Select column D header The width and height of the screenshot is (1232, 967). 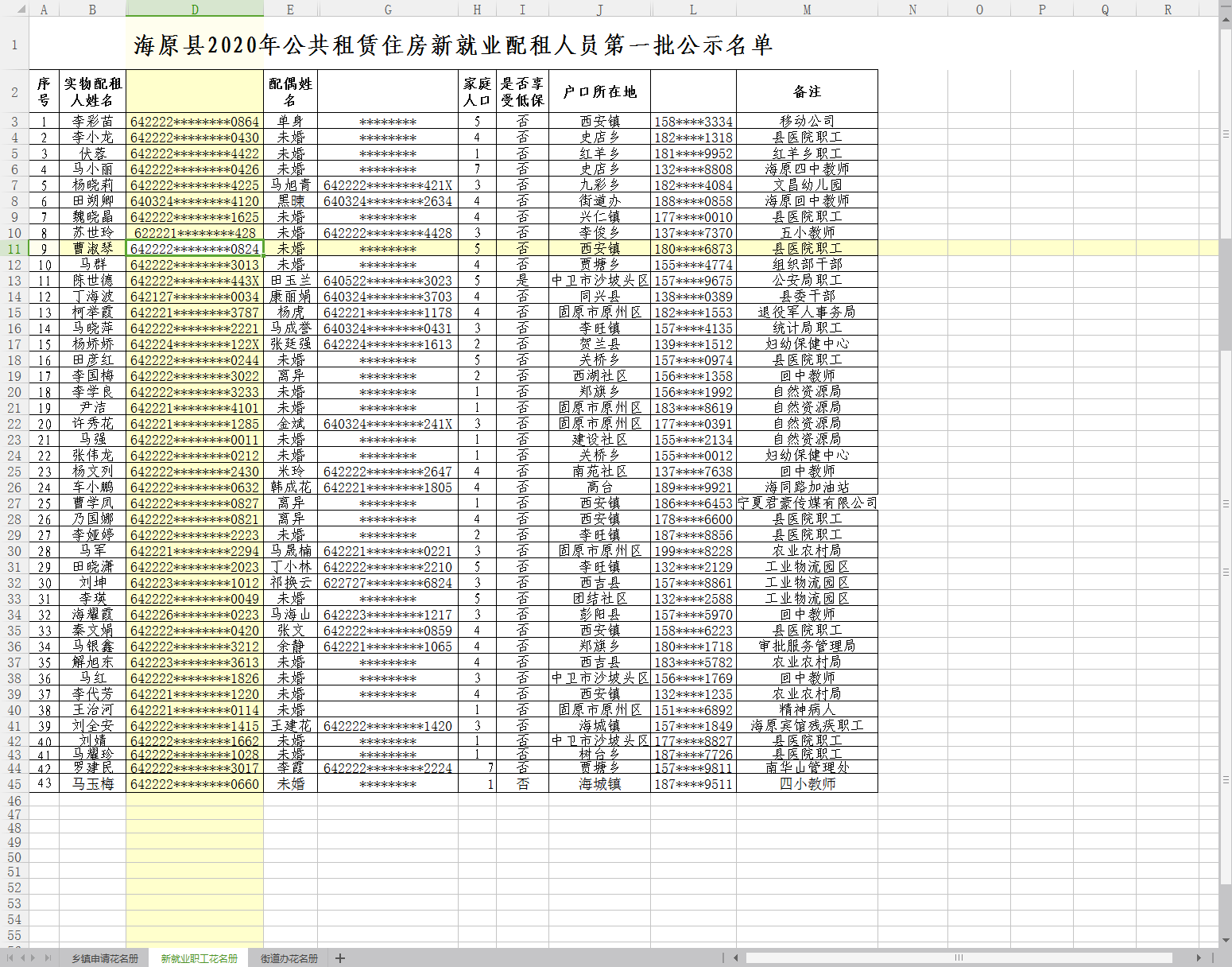(195, 10)
